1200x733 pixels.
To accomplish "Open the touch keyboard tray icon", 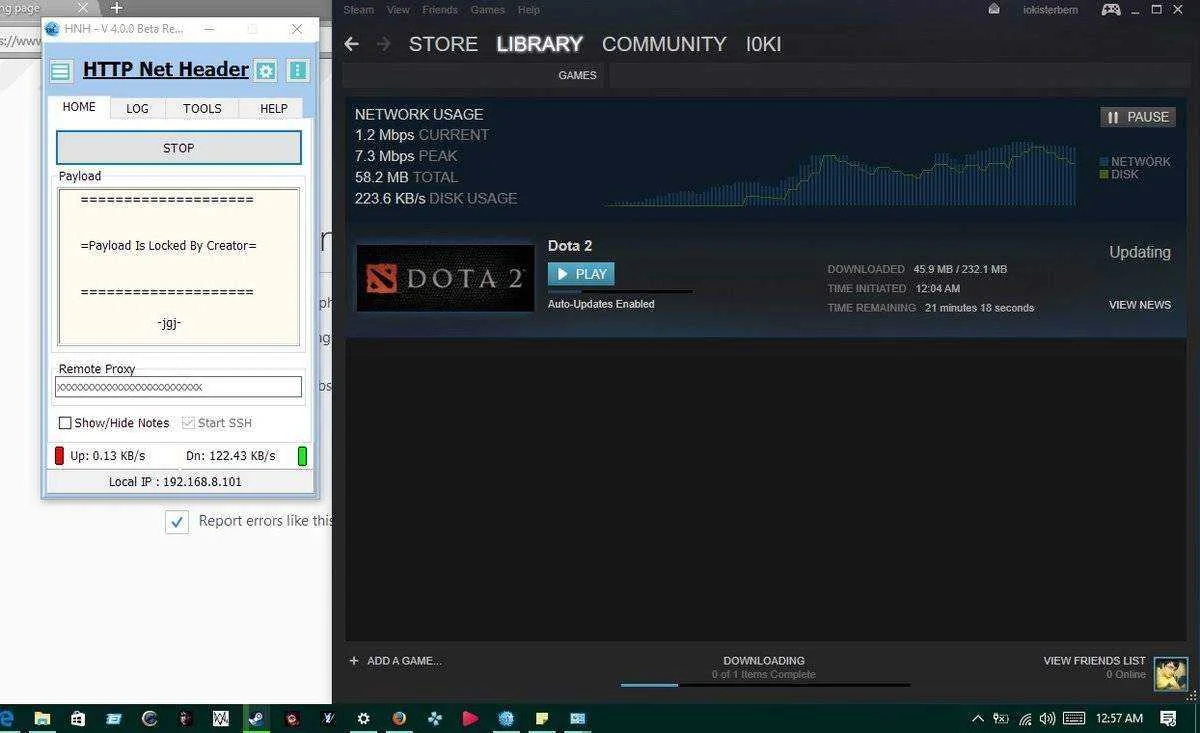I will pos(1074,718).
